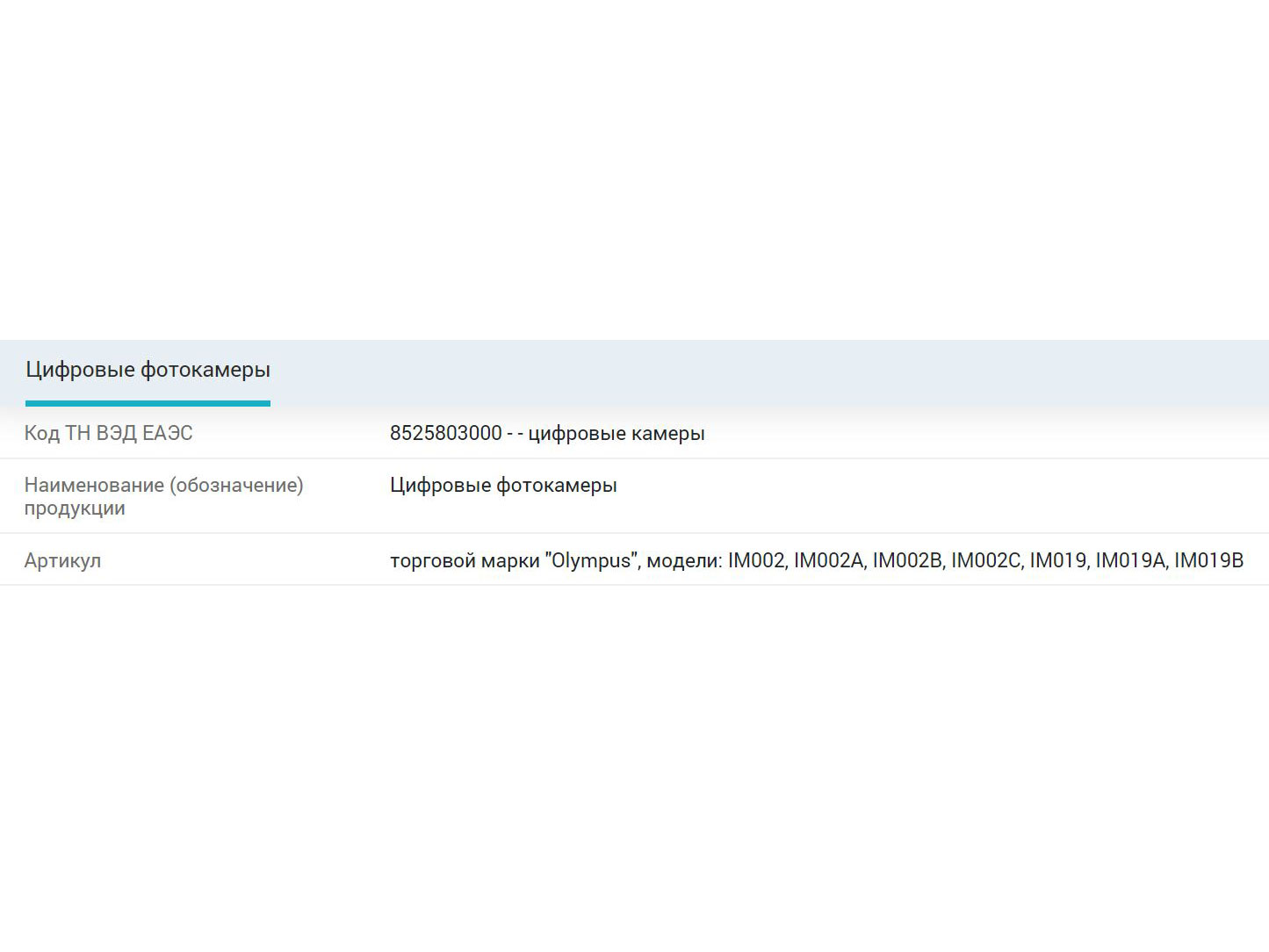This screenshot has width=1269, height=952.
Task: Click the "Цифровые фотокамеры" product name value
Action: [503, 485]
